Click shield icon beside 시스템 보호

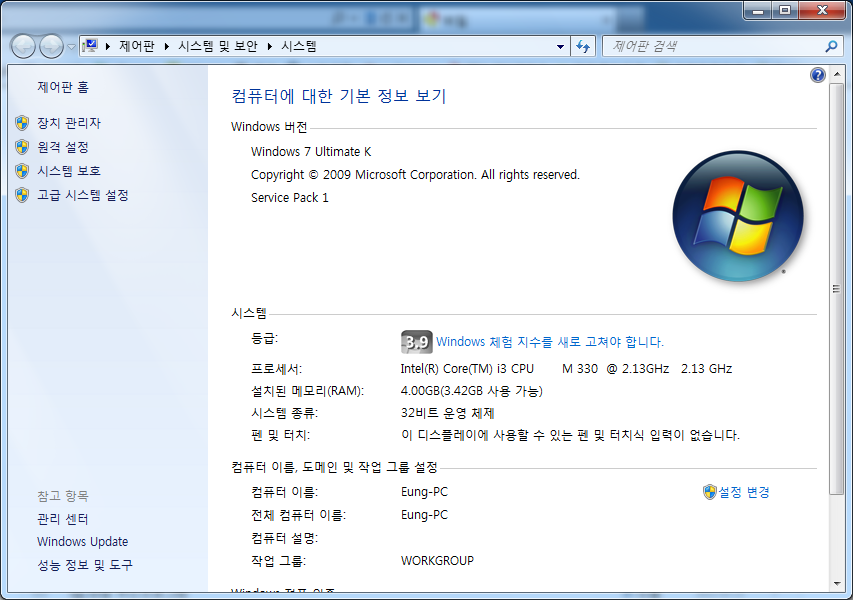point(22,171)
